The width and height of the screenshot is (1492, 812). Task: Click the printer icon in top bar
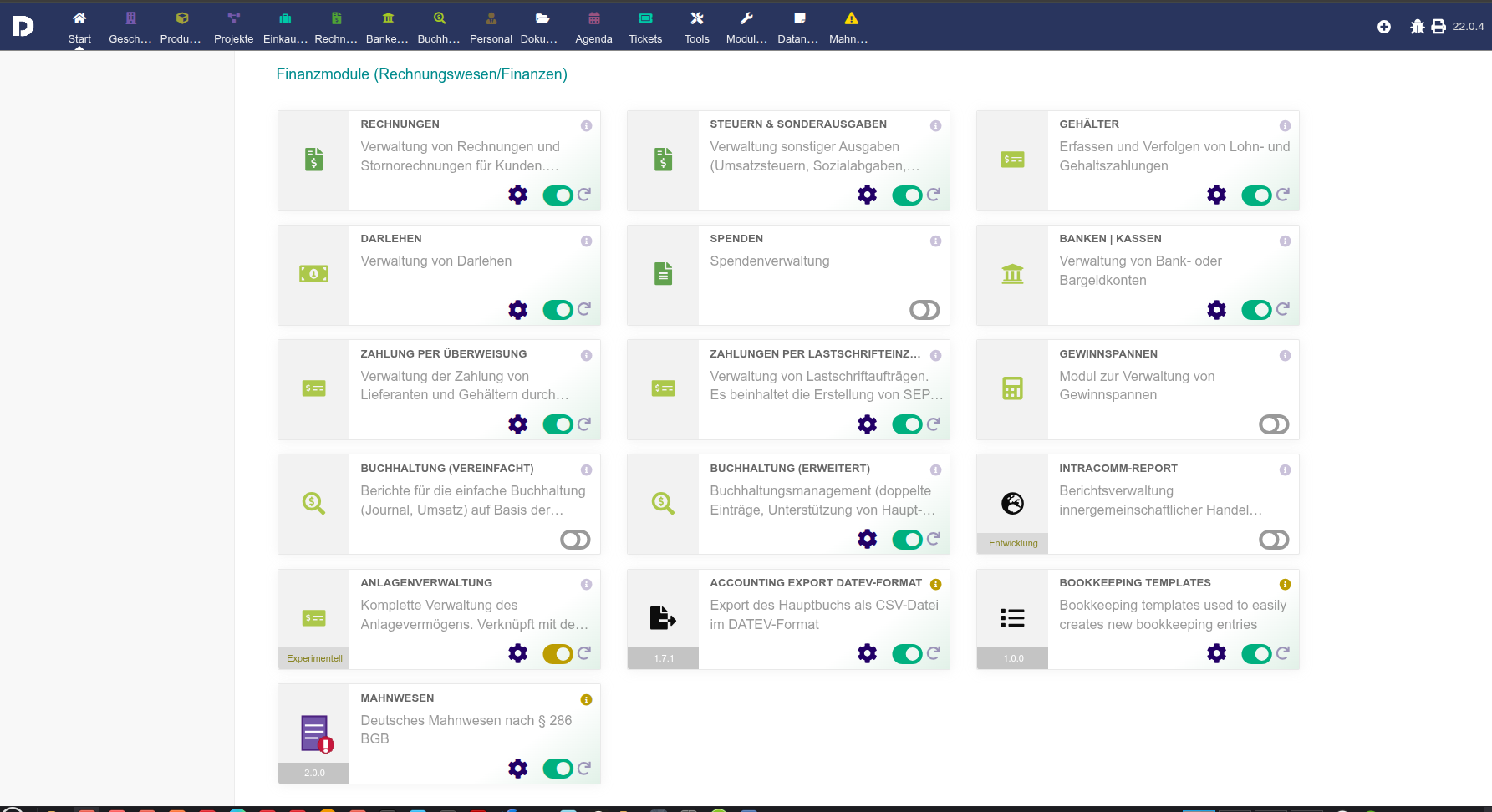[x=1439, y=27]
